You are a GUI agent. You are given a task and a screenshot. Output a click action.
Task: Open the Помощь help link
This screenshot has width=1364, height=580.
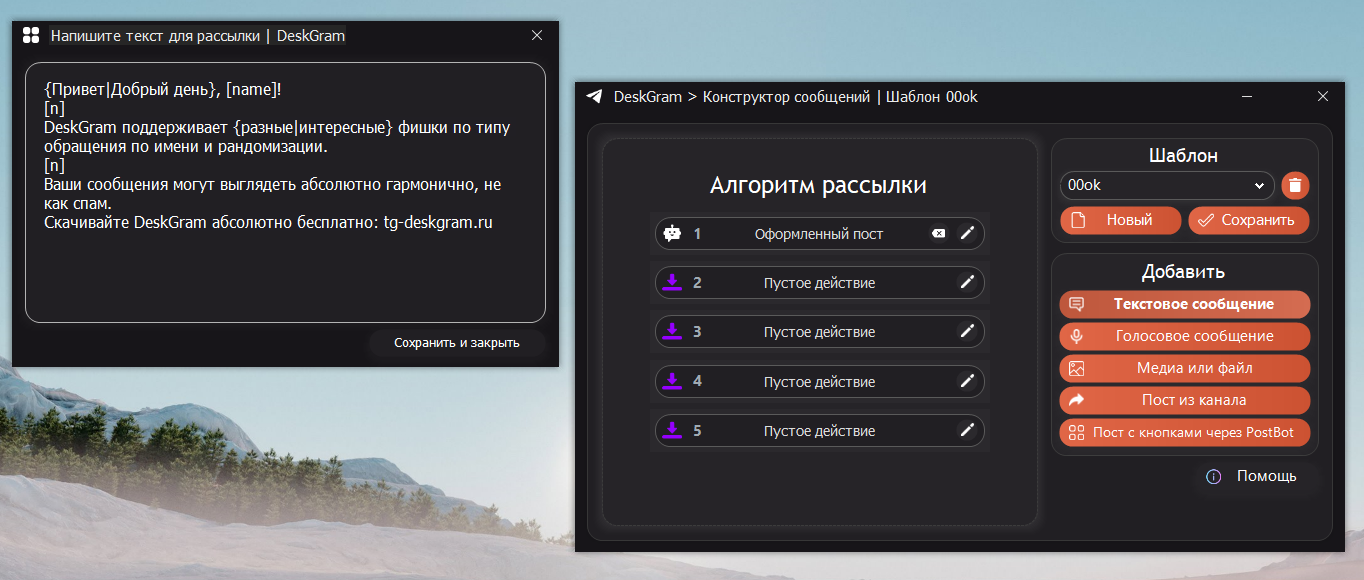click(1255, 476)
